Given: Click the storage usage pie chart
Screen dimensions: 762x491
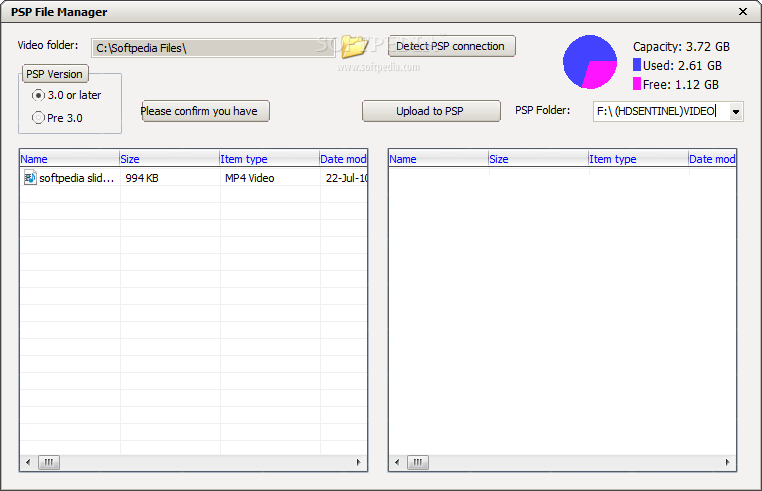Looking at the screenshot, I should pyautogui.click(x=590, y=62).
